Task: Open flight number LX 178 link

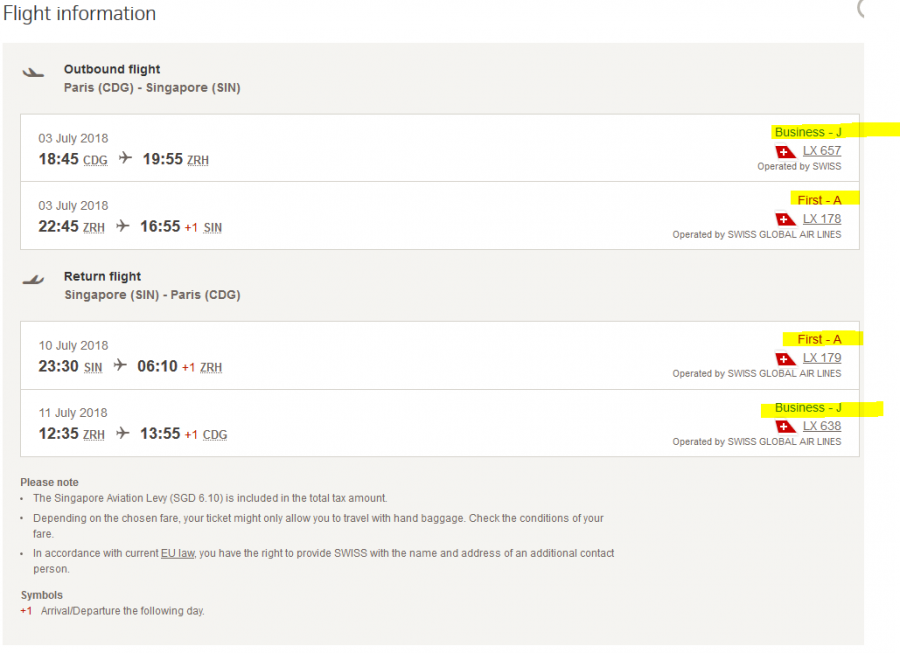Action: click(x=822, y=219)
